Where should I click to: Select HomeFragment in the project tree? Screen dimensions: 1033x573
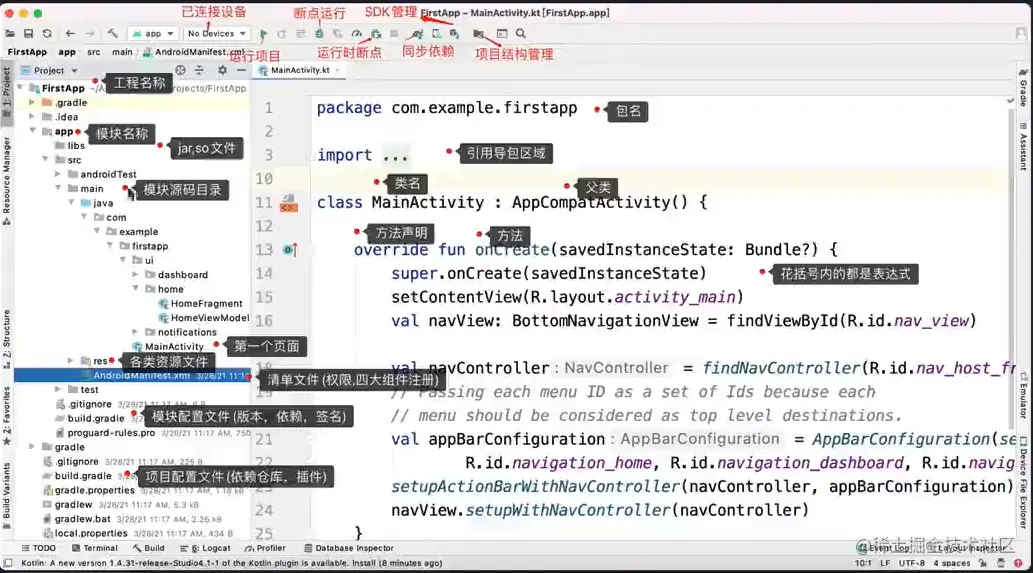(x=200, y=304)
